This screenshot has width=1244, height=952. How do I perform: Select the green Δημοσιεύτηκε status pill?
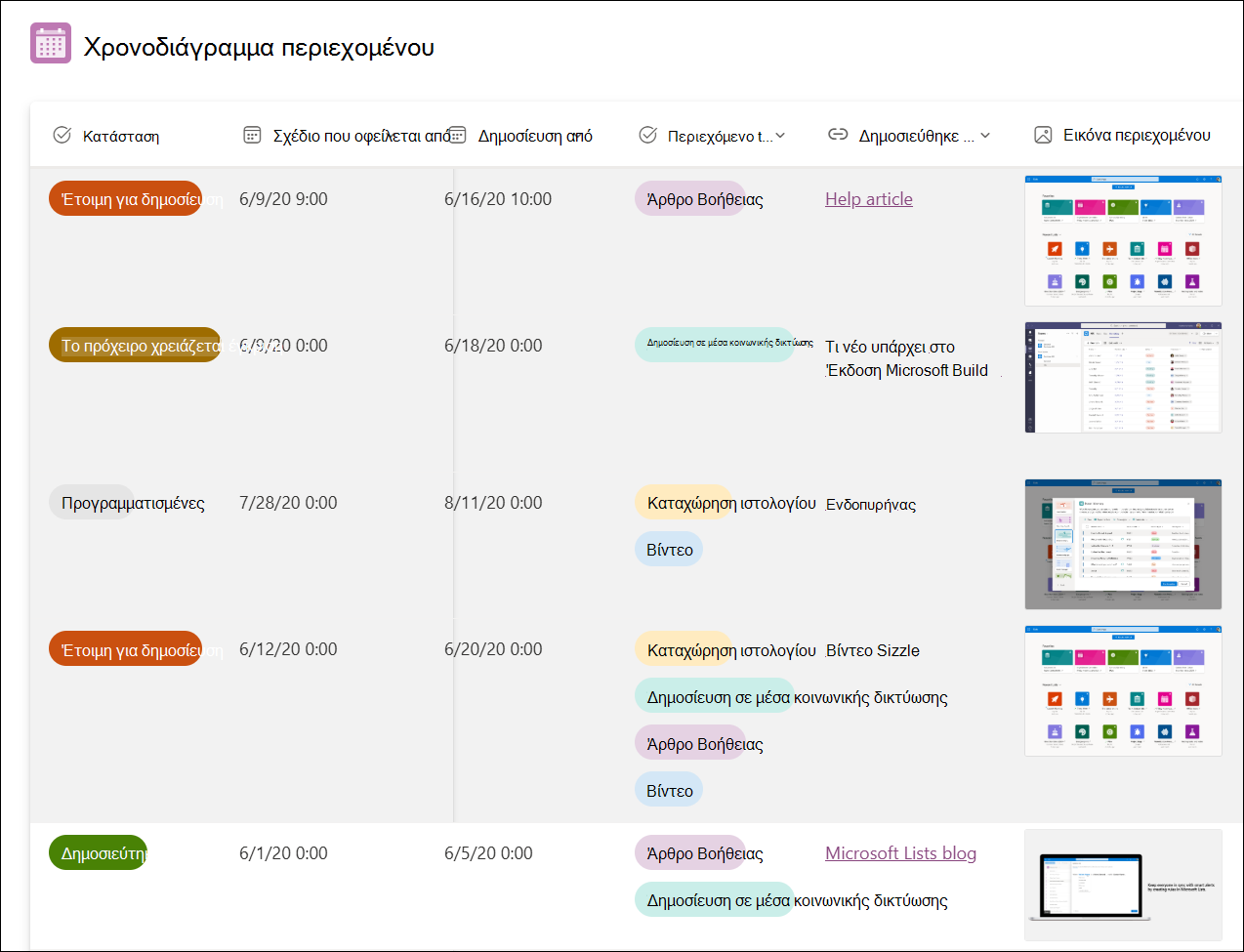[98, 852]
